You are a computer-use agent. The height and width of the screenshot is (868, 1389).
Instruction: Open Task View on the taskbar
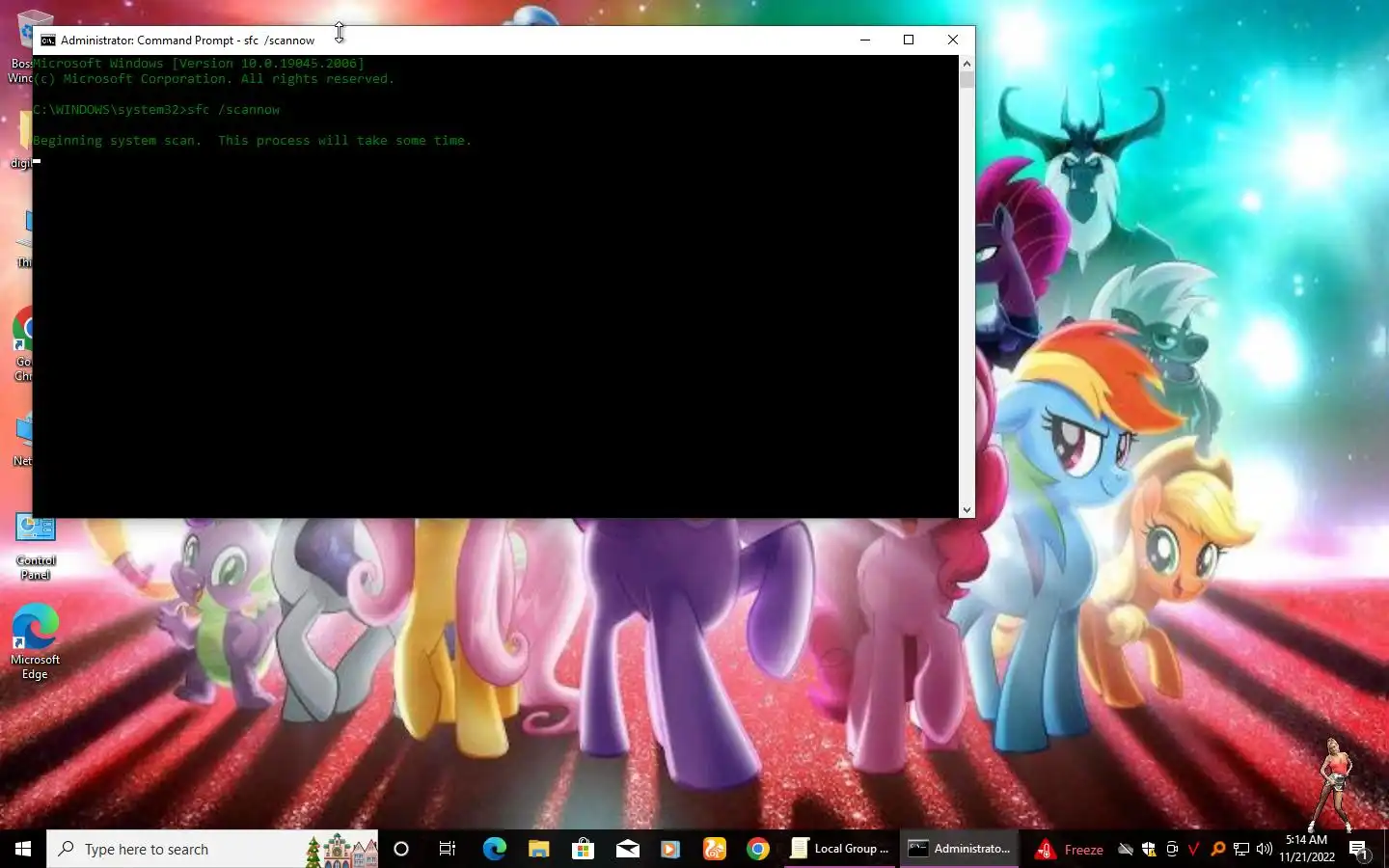click(448, 849)
